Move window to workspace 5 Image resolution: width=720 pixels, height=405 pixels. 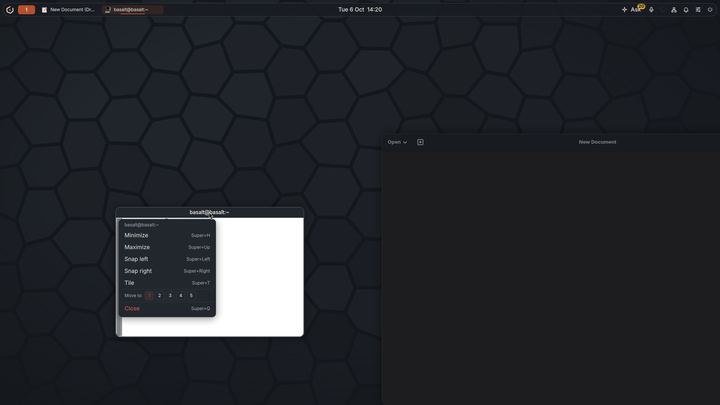191,296
